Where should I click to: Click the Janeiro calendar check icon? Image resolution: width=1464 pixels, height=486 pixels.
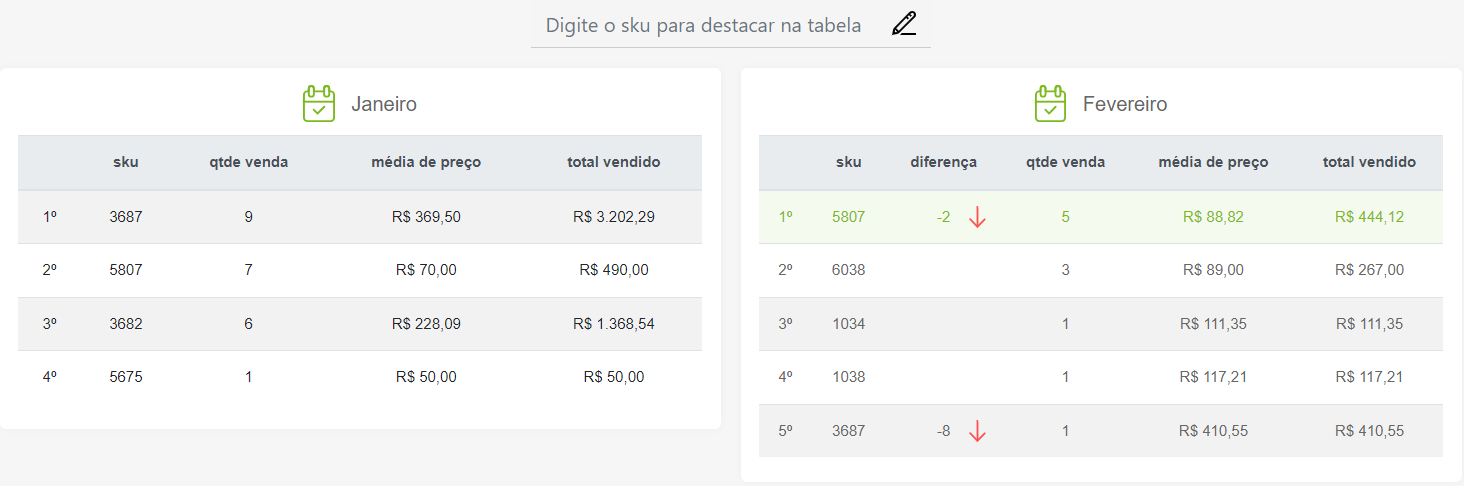coord(319,104)
